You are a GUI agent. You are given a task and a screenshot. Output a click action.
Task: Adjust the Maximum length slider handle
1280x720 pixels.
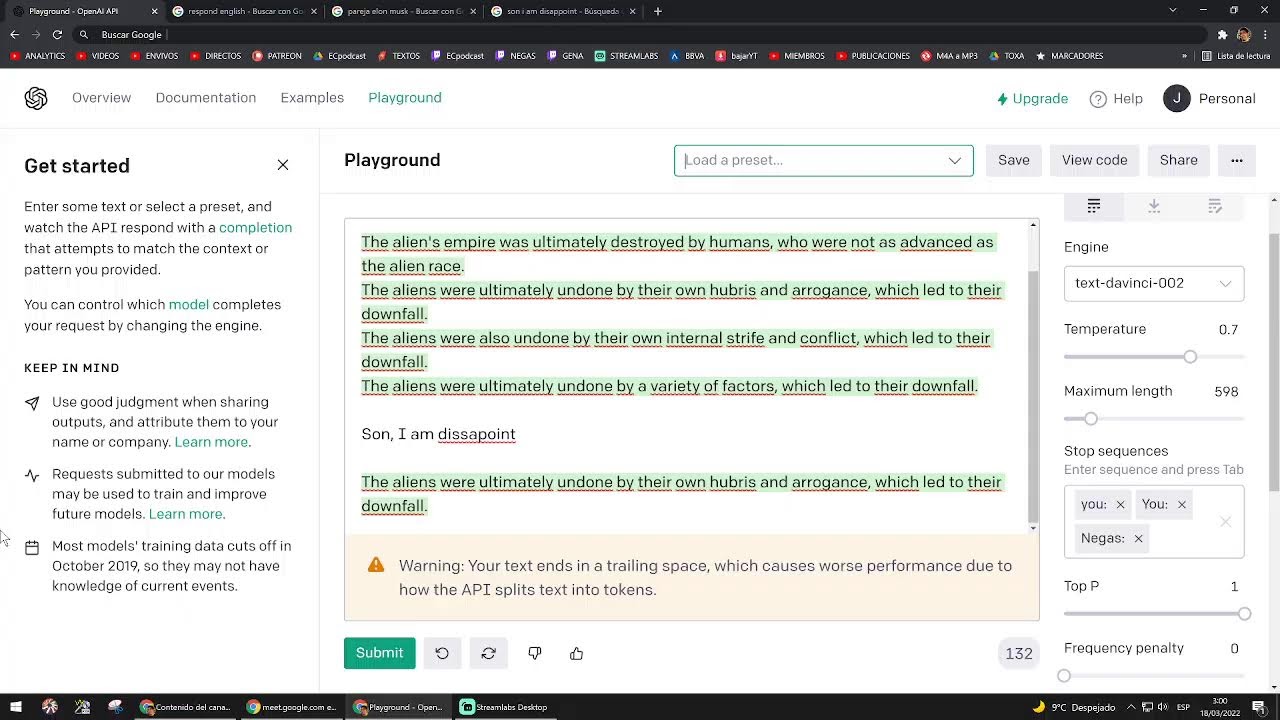[x=1091, y=419]
